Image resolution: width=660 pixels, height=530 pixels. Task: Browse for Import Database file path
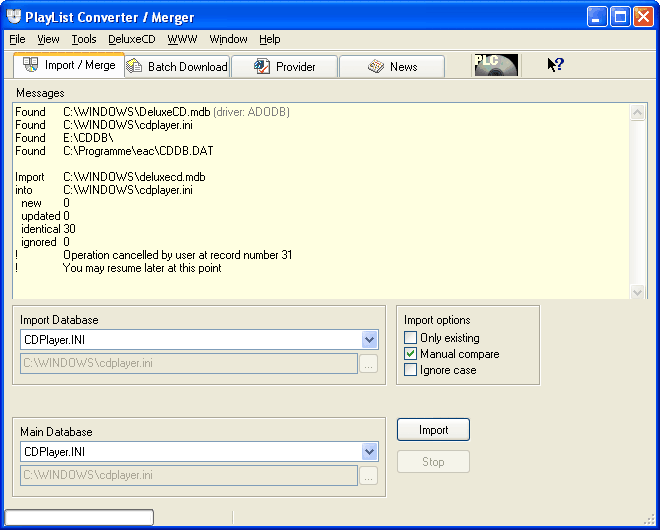(369, 364)
